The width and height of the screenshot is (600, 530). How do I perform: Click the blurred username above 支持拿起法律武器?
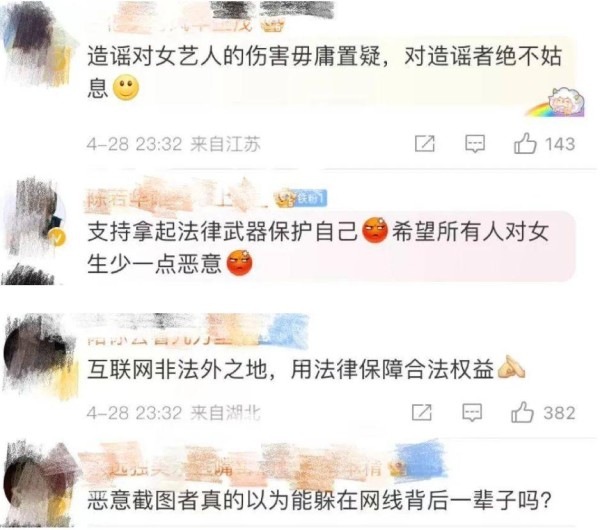tap(178, 199)
